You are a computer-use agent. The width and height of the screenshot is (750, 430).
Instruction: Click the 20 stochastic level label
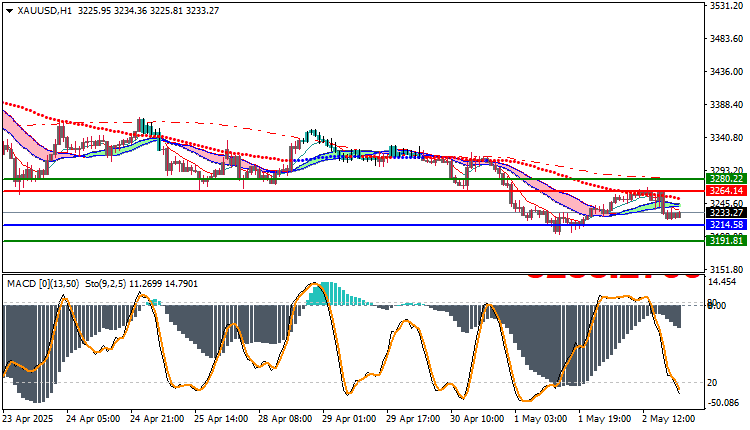(x=712, y=383)
